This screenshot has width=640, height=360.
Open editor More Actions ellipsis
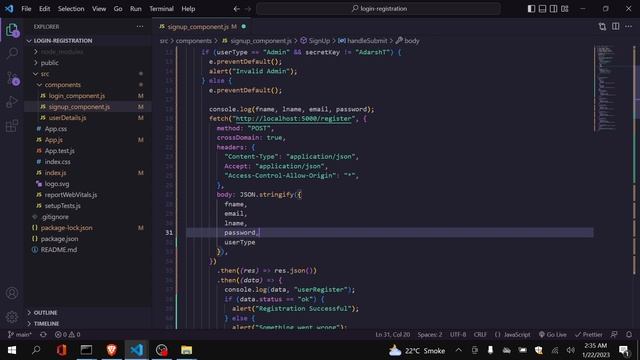coord(629,27)
